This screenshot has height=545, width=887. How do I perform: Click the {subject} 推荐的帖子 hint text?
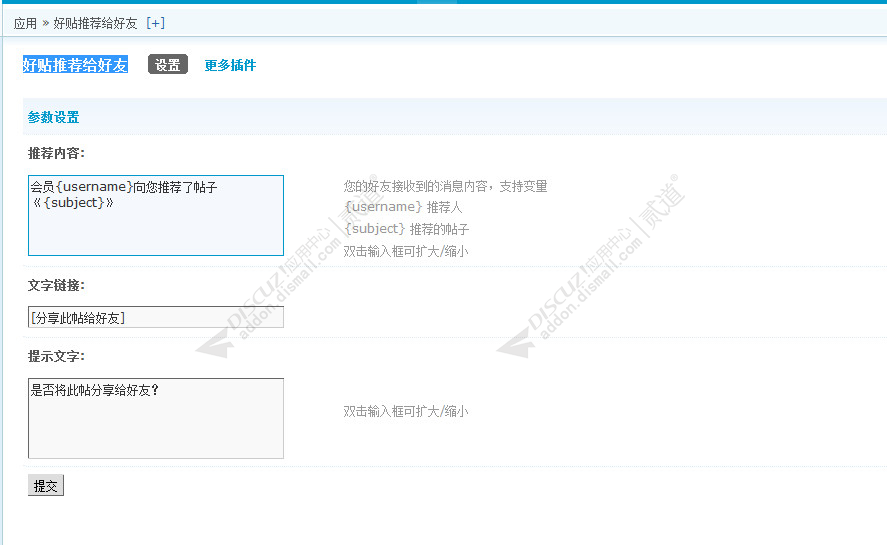(x=407, y=229)
